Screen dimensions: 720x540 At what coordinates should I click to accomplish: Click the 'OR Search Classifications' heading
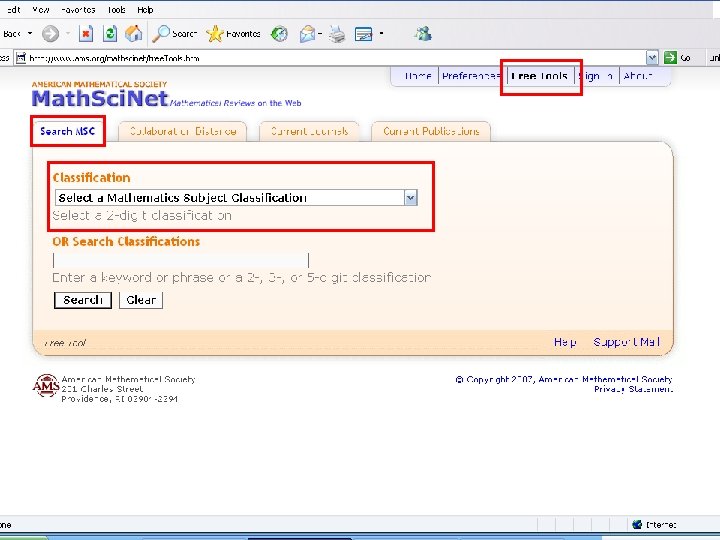click(126, 242)
